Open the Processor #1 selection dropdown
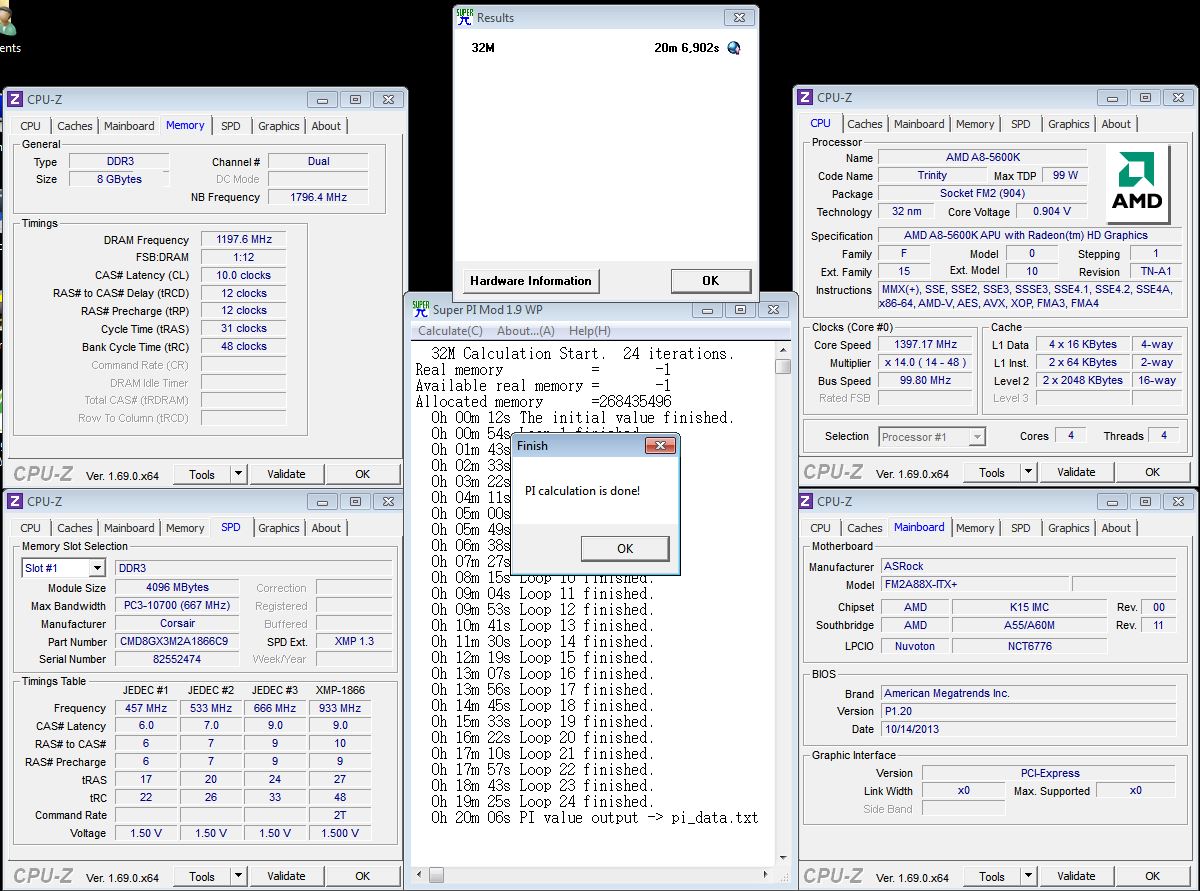 (977, 437)
